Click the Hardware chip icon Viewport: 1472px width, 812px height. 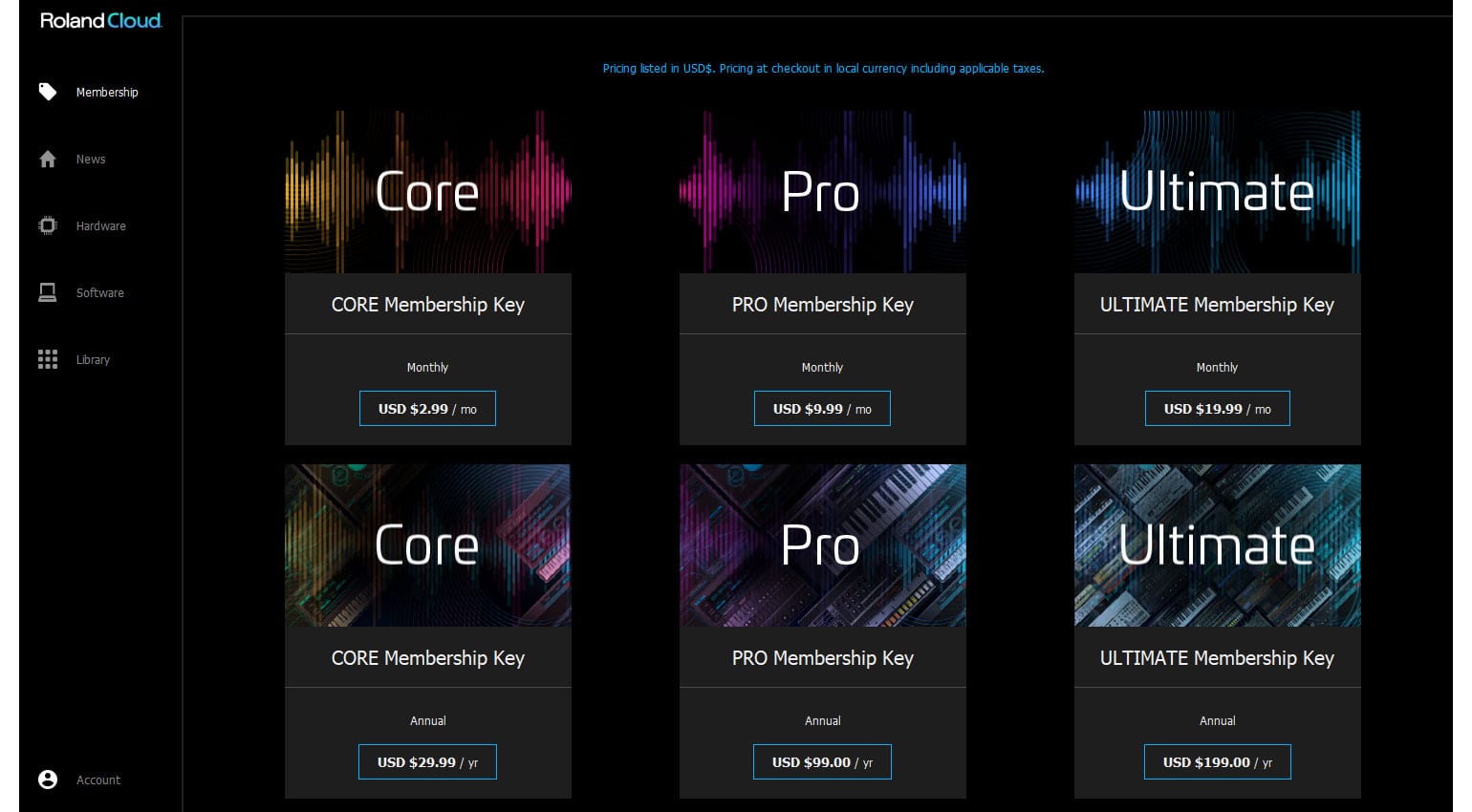[48, 225]
